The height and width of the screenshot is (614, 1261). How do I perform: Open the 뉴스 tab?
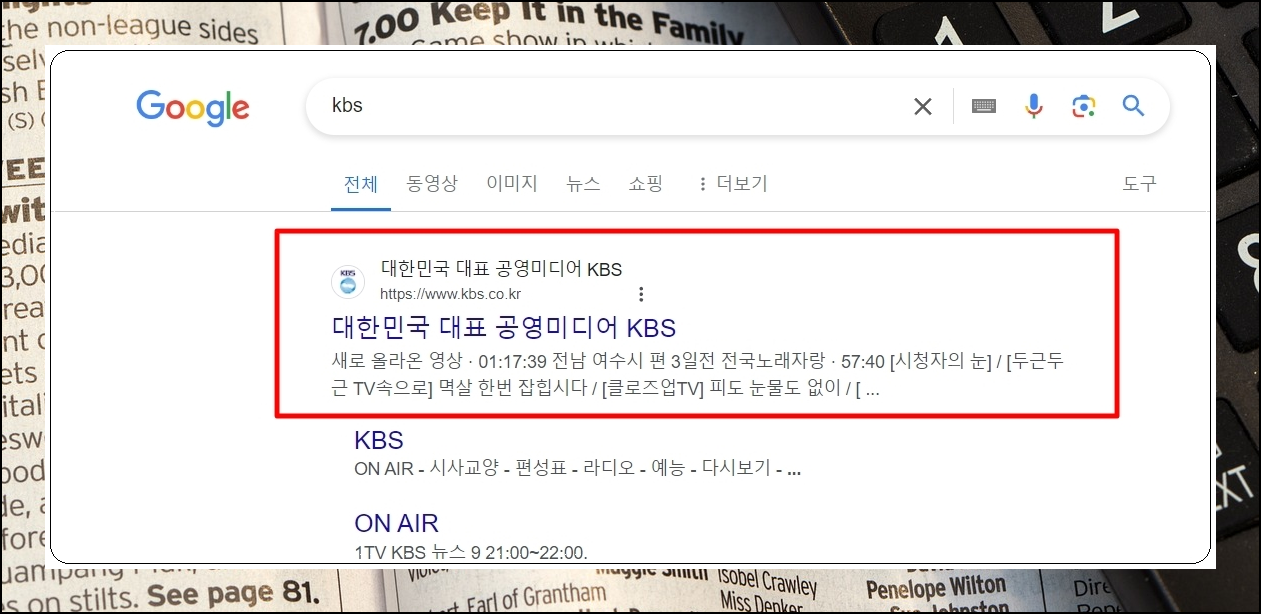point(583,184)
